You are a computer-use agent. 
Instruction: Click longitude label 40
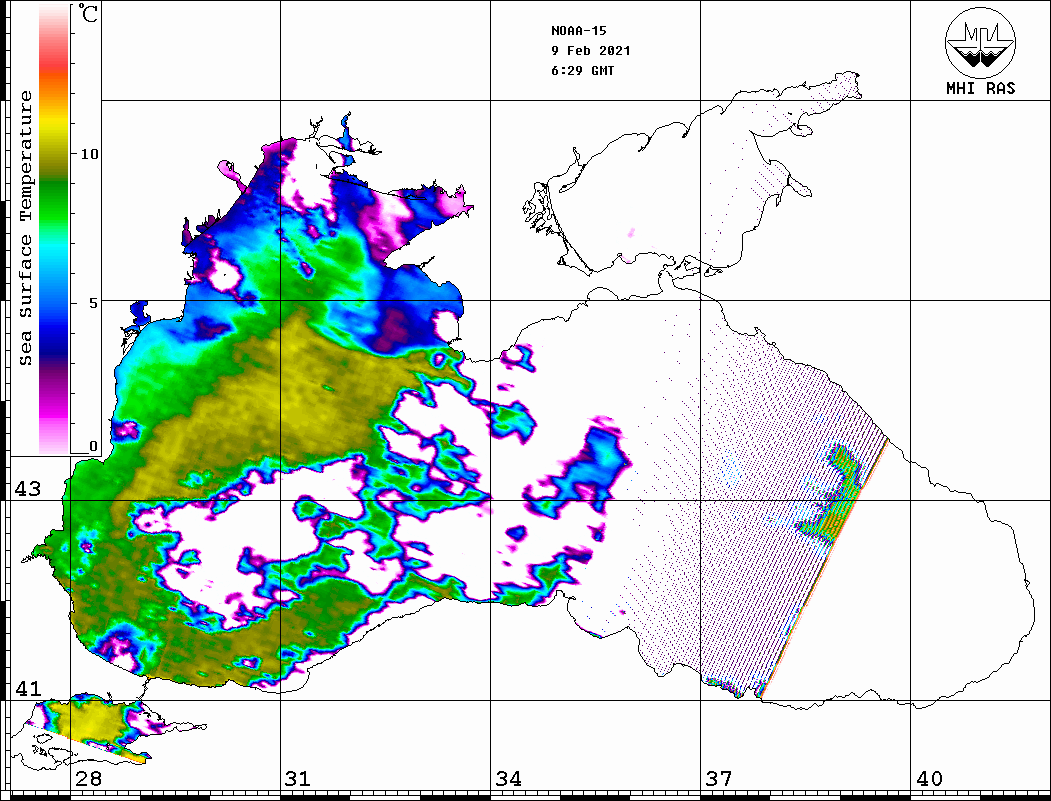pyautogui.click(x=929, y=779)
